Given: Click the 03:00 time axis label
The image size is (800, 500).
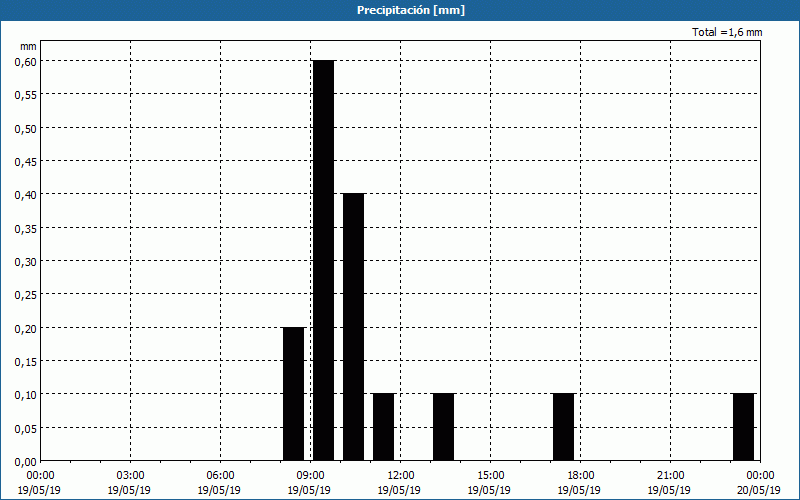Looking at the screenshot, I should pos(130,476).
